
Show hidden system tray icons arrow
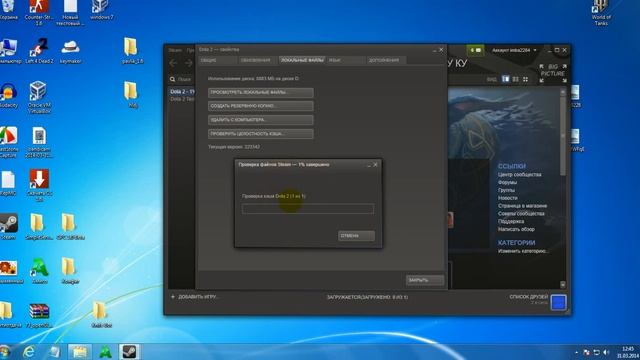click(x=577, y=352)
